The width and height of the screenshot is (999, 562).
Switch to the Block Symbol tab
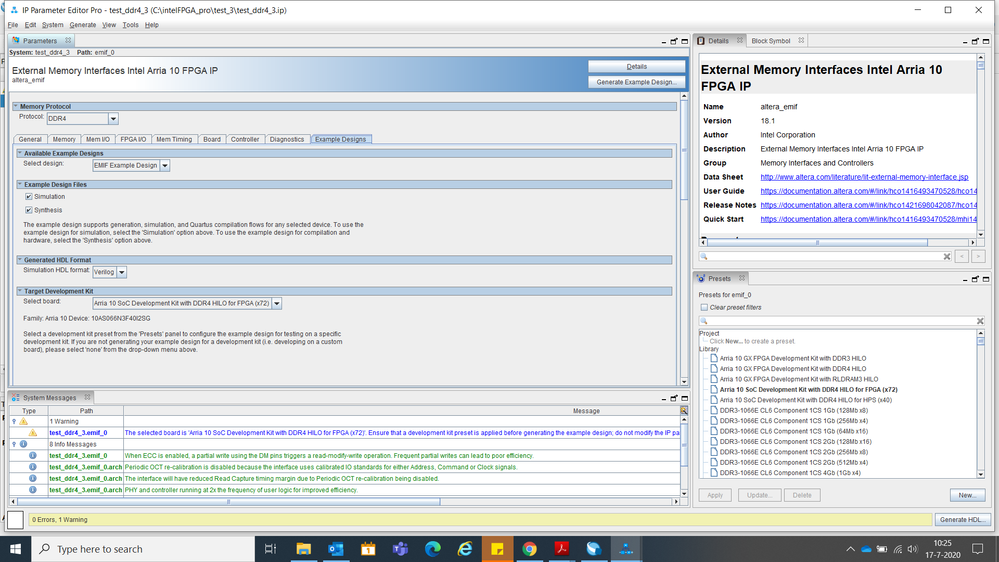pos(770,41)
